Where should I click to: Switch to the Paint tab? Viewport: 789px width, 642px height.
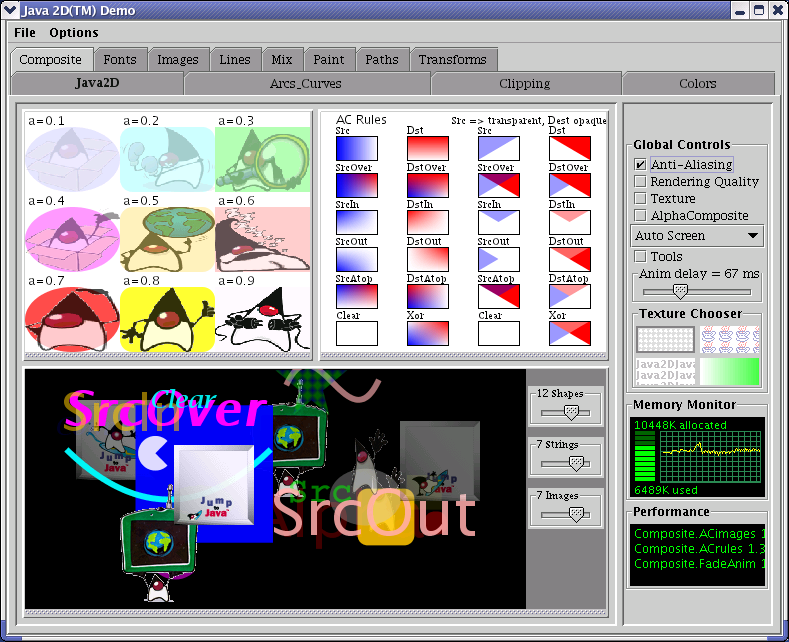[x=329, y=59]
